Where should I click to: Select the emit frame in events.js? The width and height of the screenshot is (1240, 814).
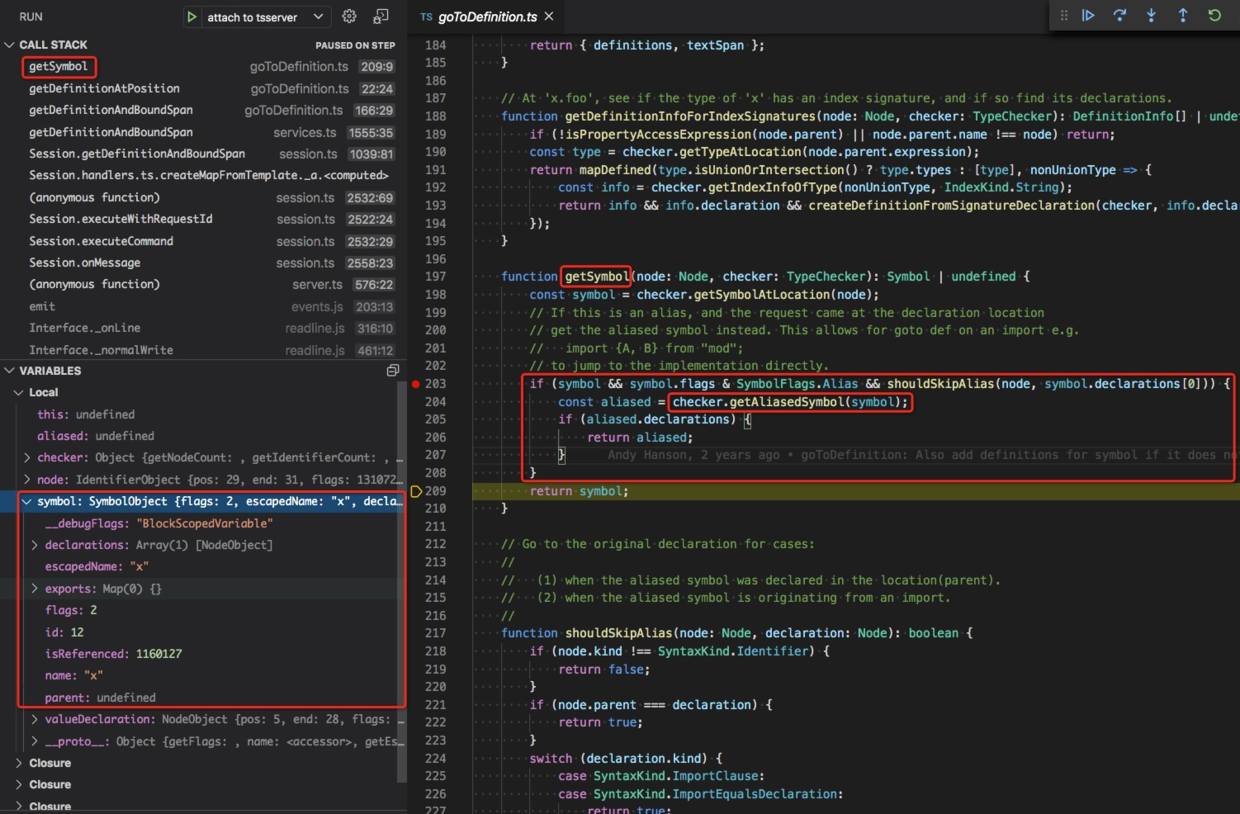pos(204,307)
